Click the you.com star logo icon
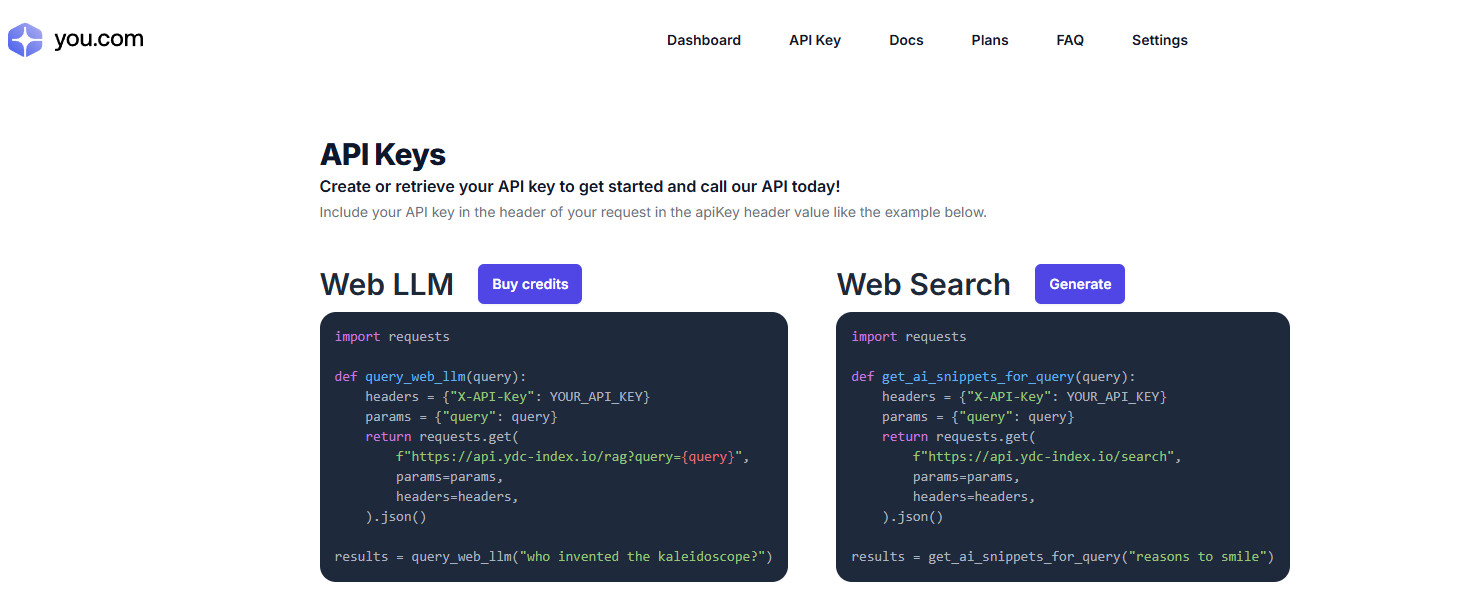1472x610 pixels. point(25,40)
